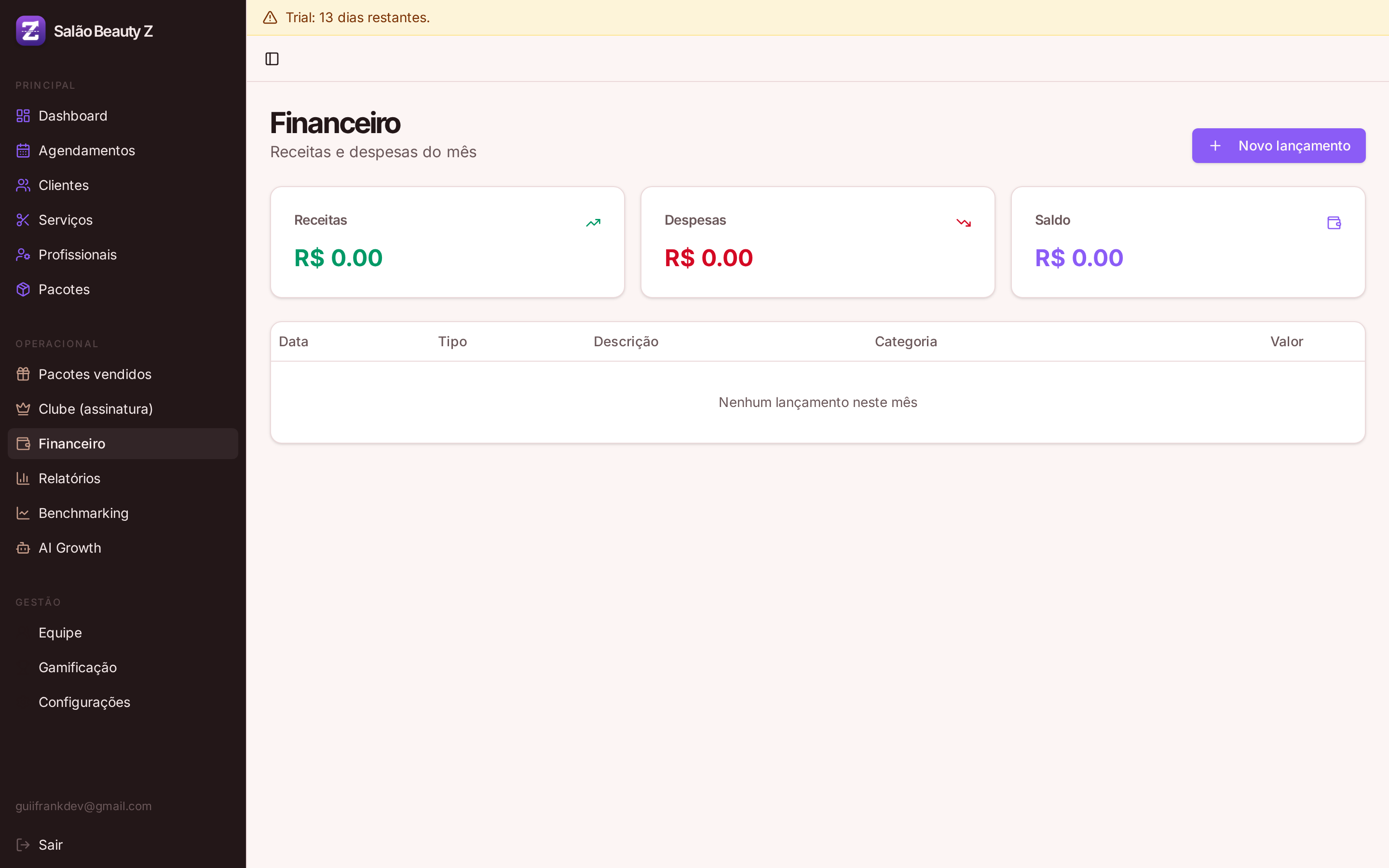Open Configurações
Image resolution: width=1389 pixels, height=868 pixels.
(x=123, y=702)
